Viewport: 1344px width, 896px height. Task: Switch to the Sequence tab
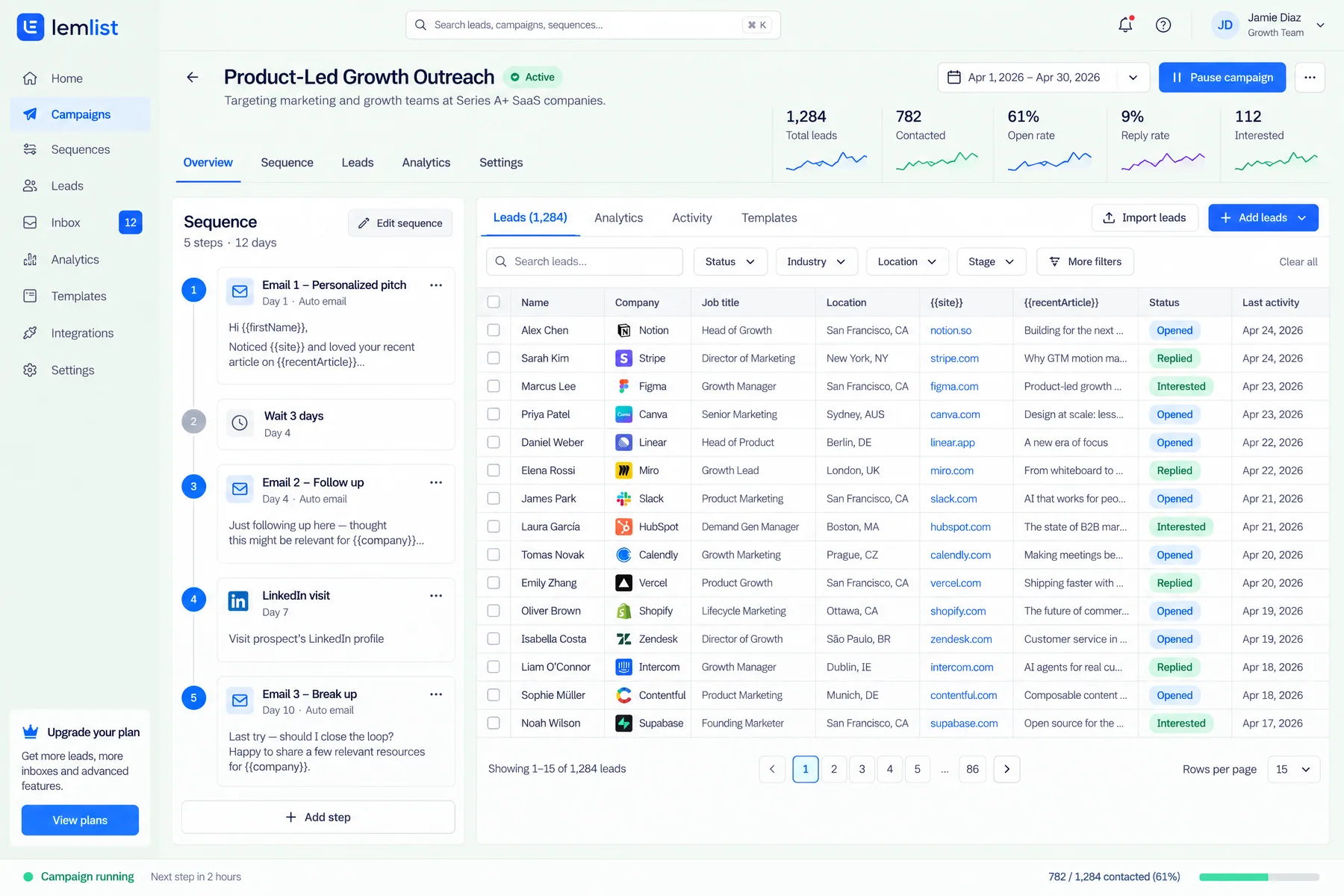[x=287, y=163]
